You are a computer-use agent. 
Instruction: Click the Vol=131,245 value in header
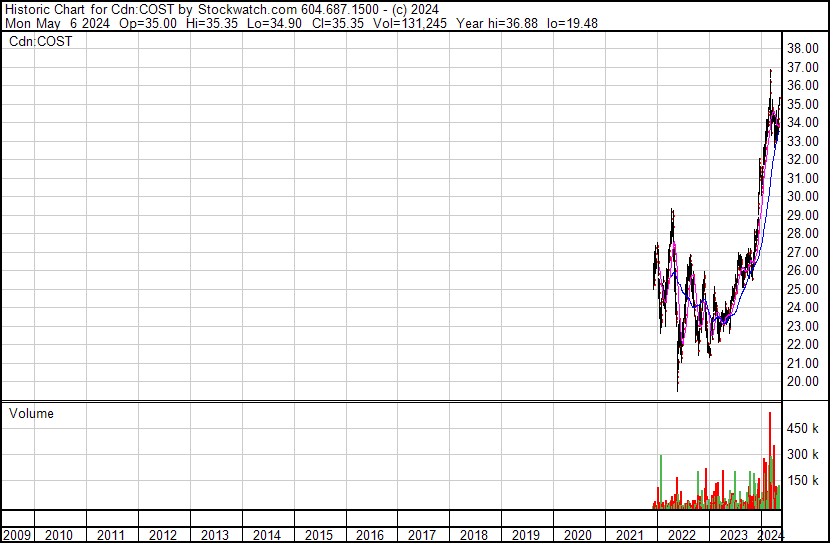click(x=410, y=23)
